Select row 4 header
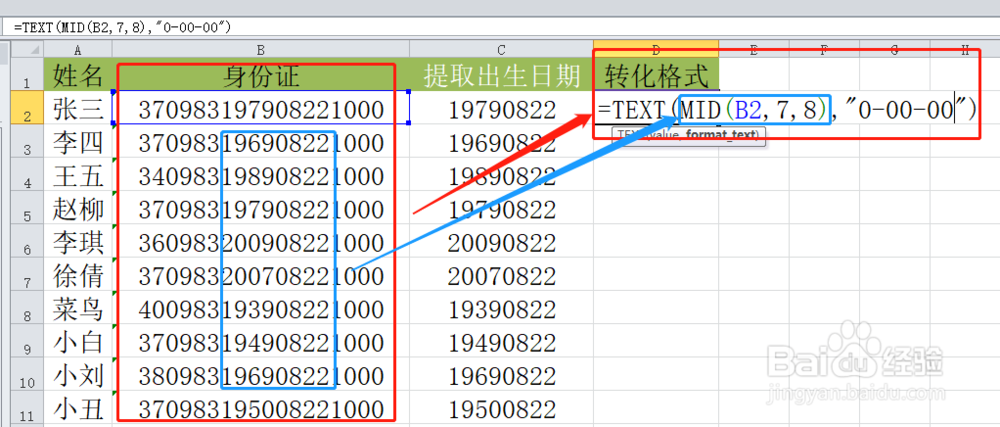Viewport: 1000px width, 427px height. pyautogui.click(x=27, y=174)
